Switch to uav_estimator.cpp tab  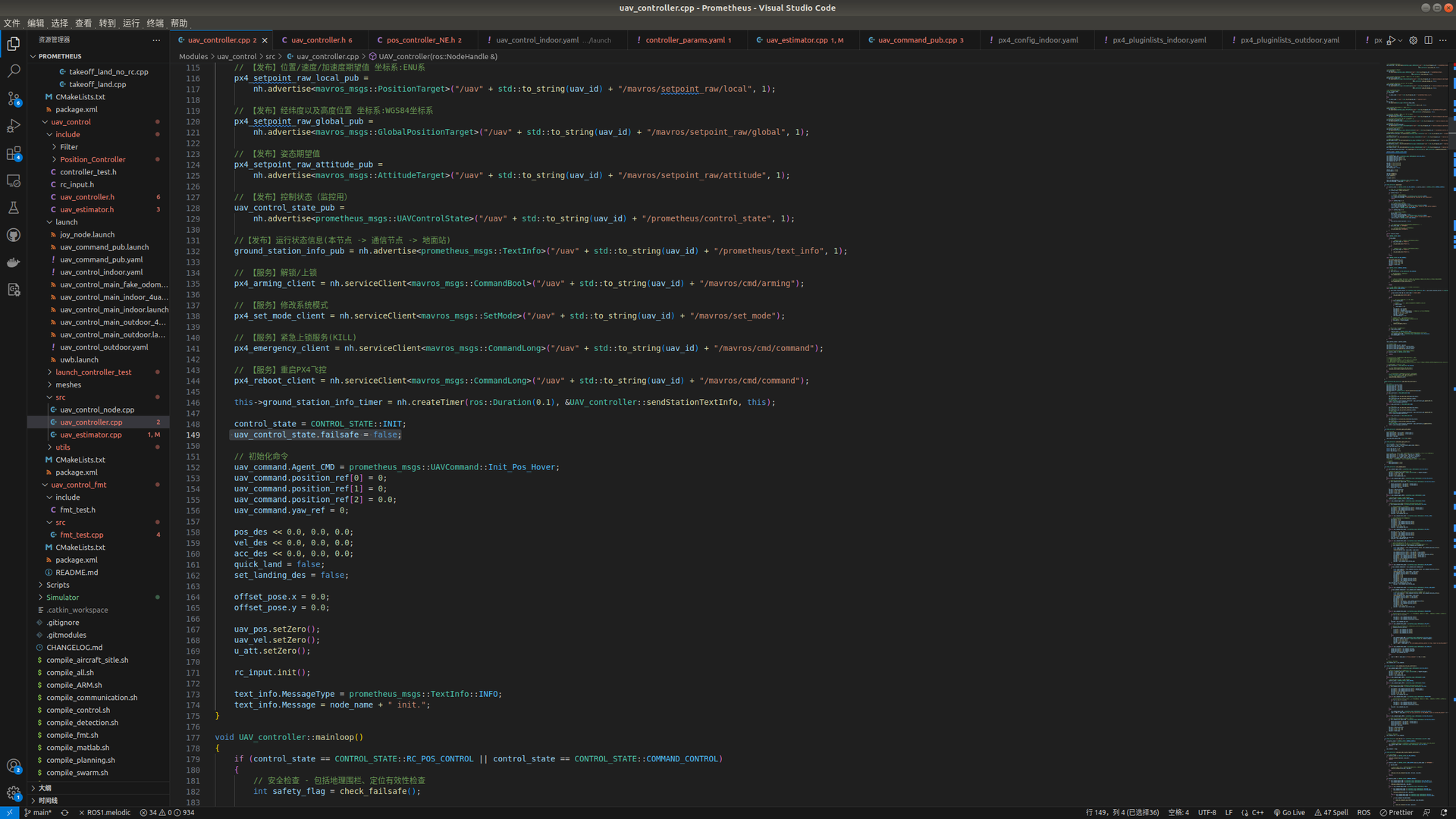pyautogui.click(x=803, y=40)
